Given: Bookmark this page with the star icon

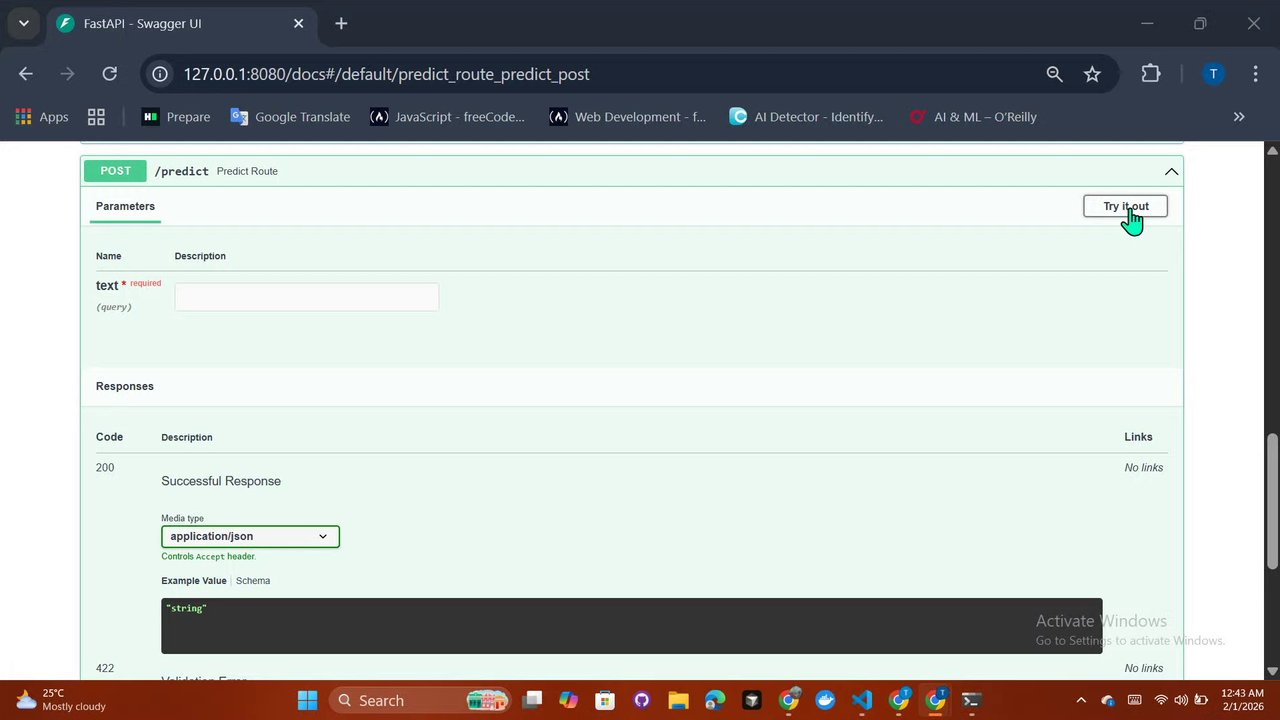Looking at the screenshot, I should [x=1092, y=74].
